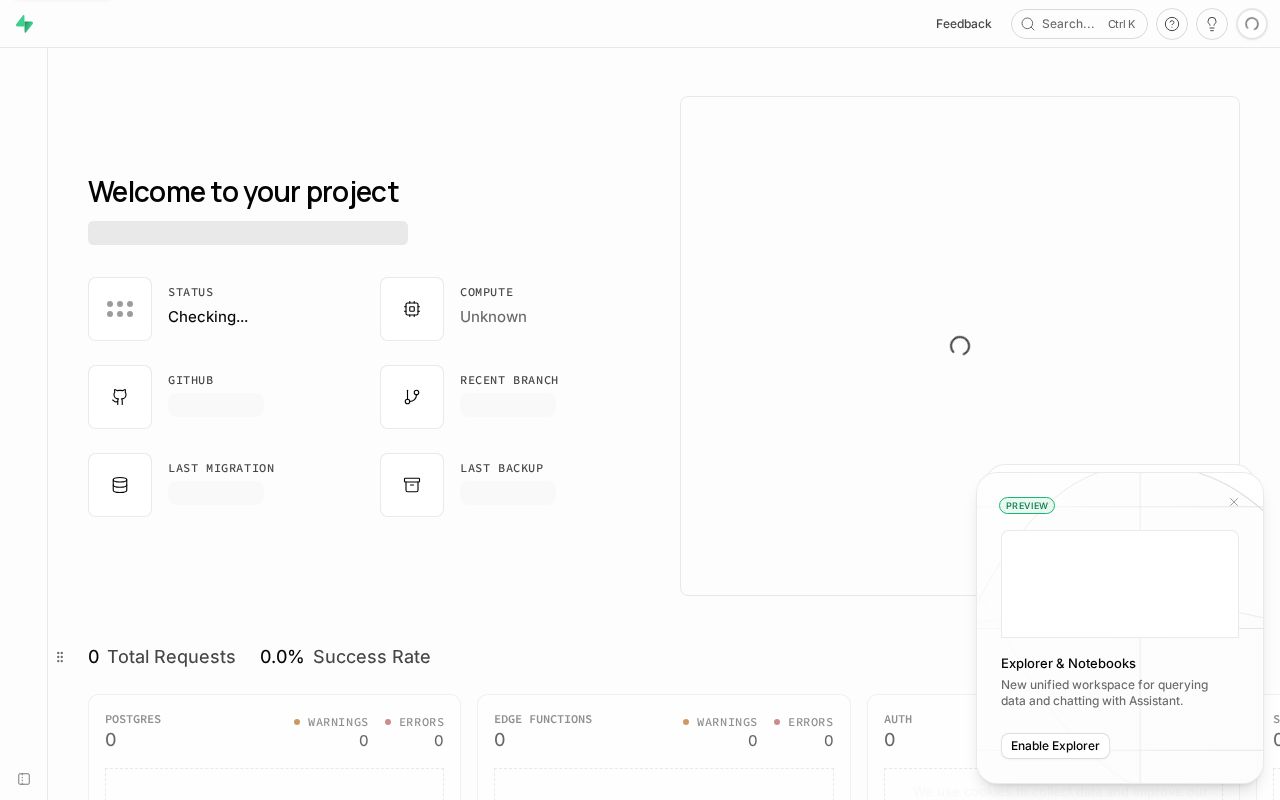Click the "Welcome to your project" heading
This screenshot has height=800, width=1280.
243,191
